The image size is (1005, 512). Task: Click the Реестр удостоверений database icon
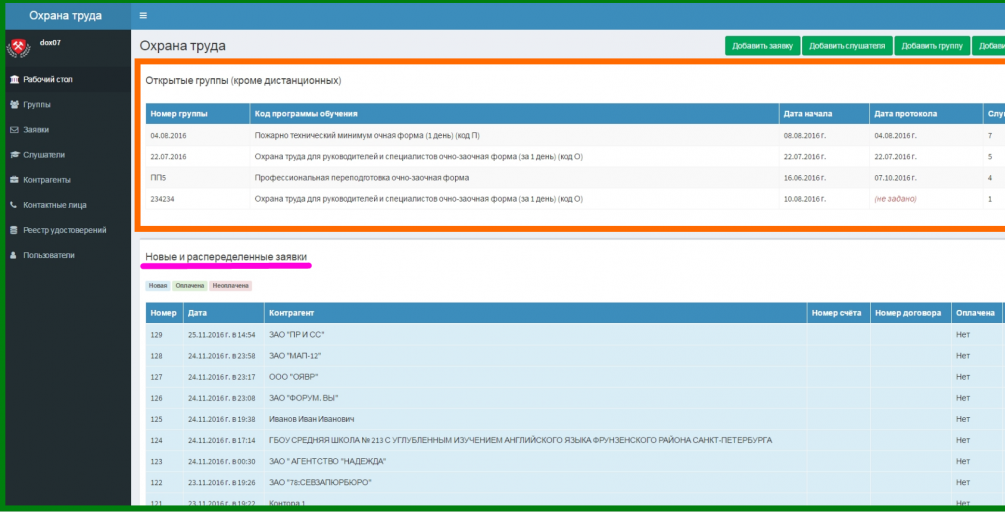pos(14,230)
